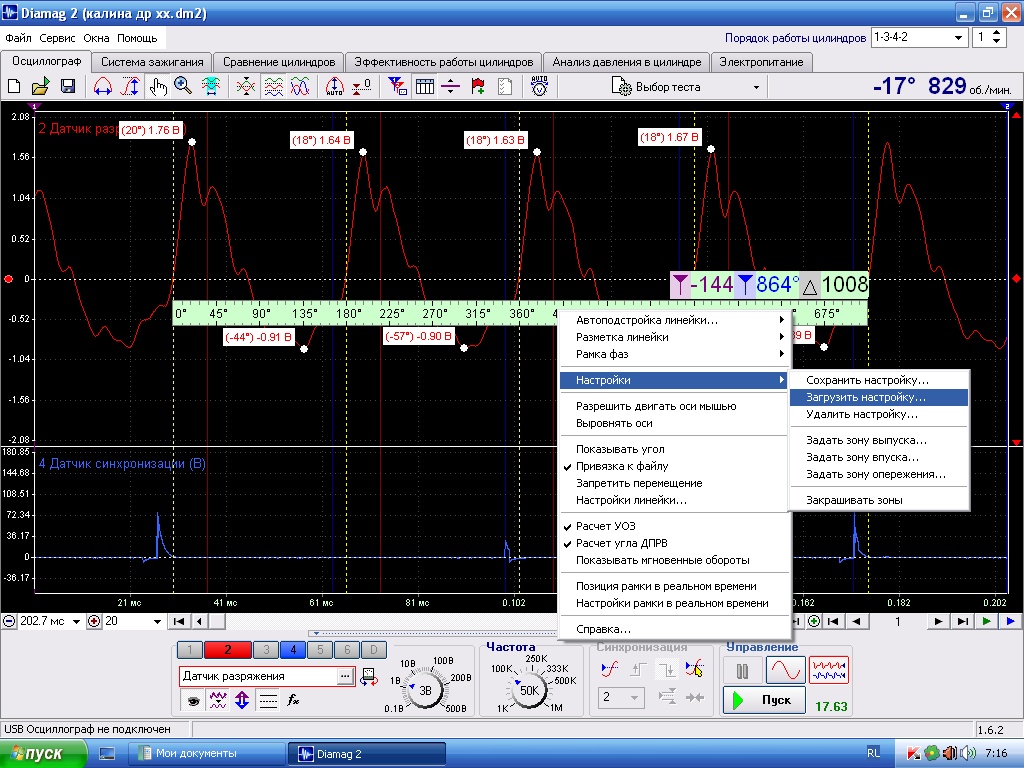
Task: Activate the magnifier zoom tool
Action: [183, 86]
